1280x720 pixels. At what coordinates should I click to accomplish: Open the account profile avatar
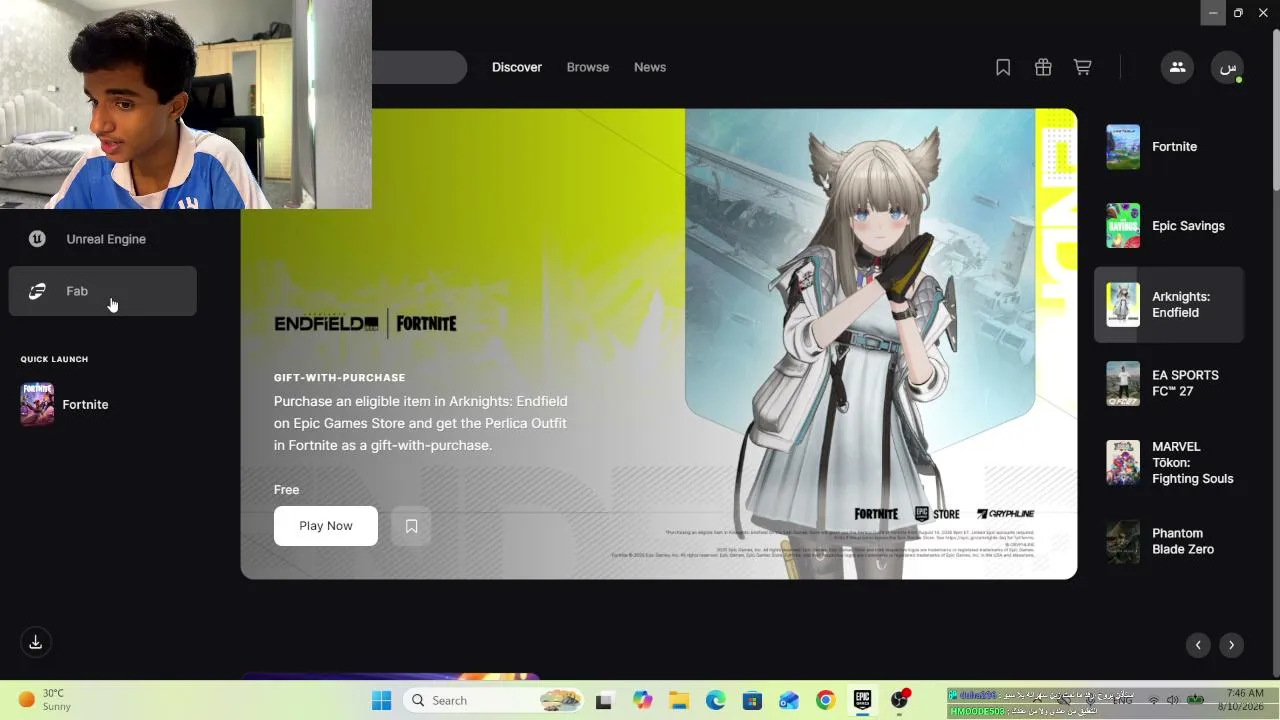1228,67
